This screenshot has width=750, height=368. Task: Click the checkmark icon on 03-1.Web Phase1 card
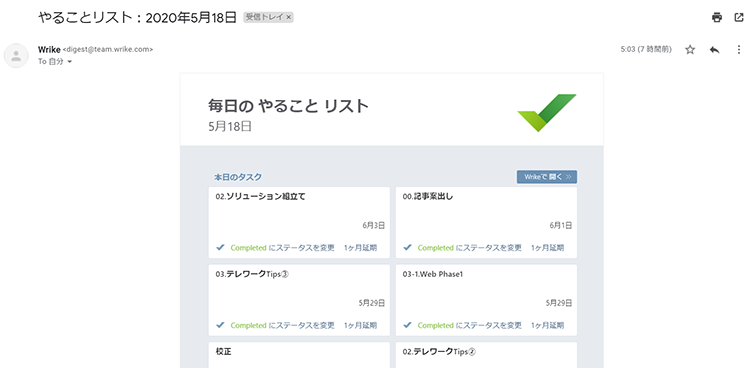click(407, 325)
